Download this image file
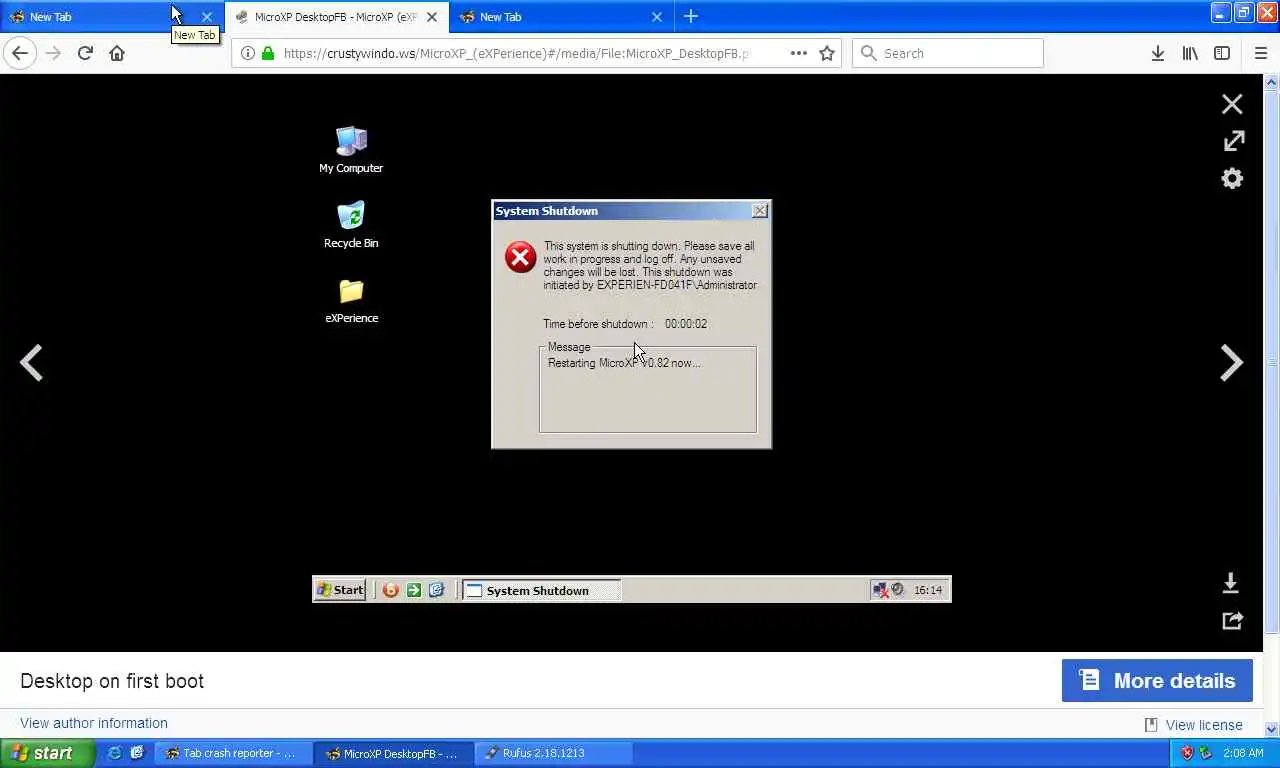The image size is (1280, 768). pos(1231,583)
